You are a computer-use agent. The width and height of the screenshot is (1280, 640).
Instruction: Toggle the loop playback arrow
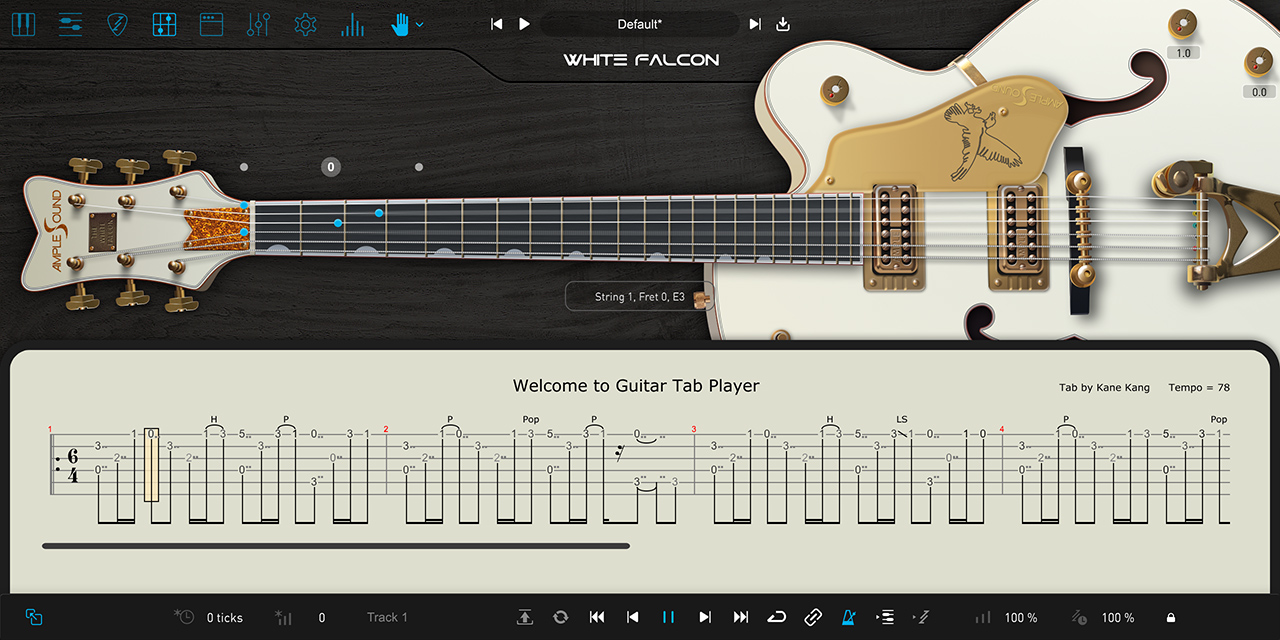tap(777, 617)
